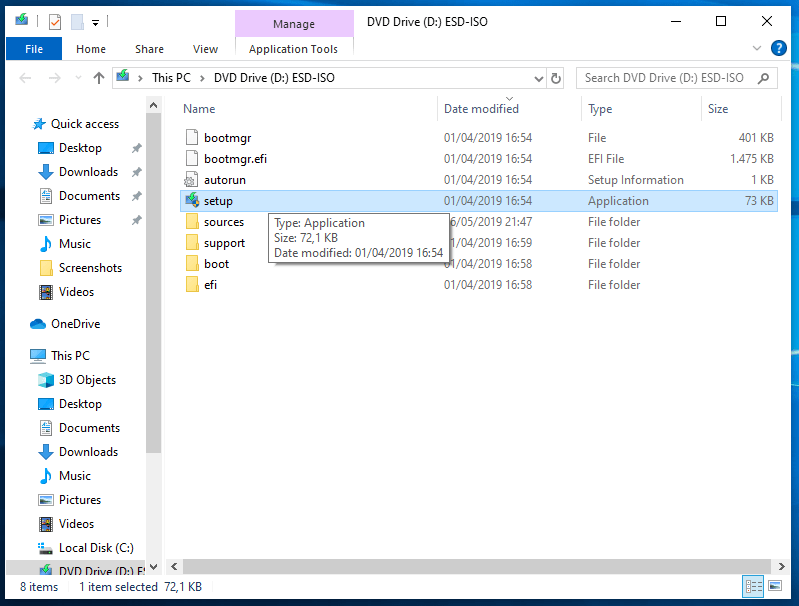Expand breadcrumb arrow after This PC
The image size is (799, 606).
[202, 78]
